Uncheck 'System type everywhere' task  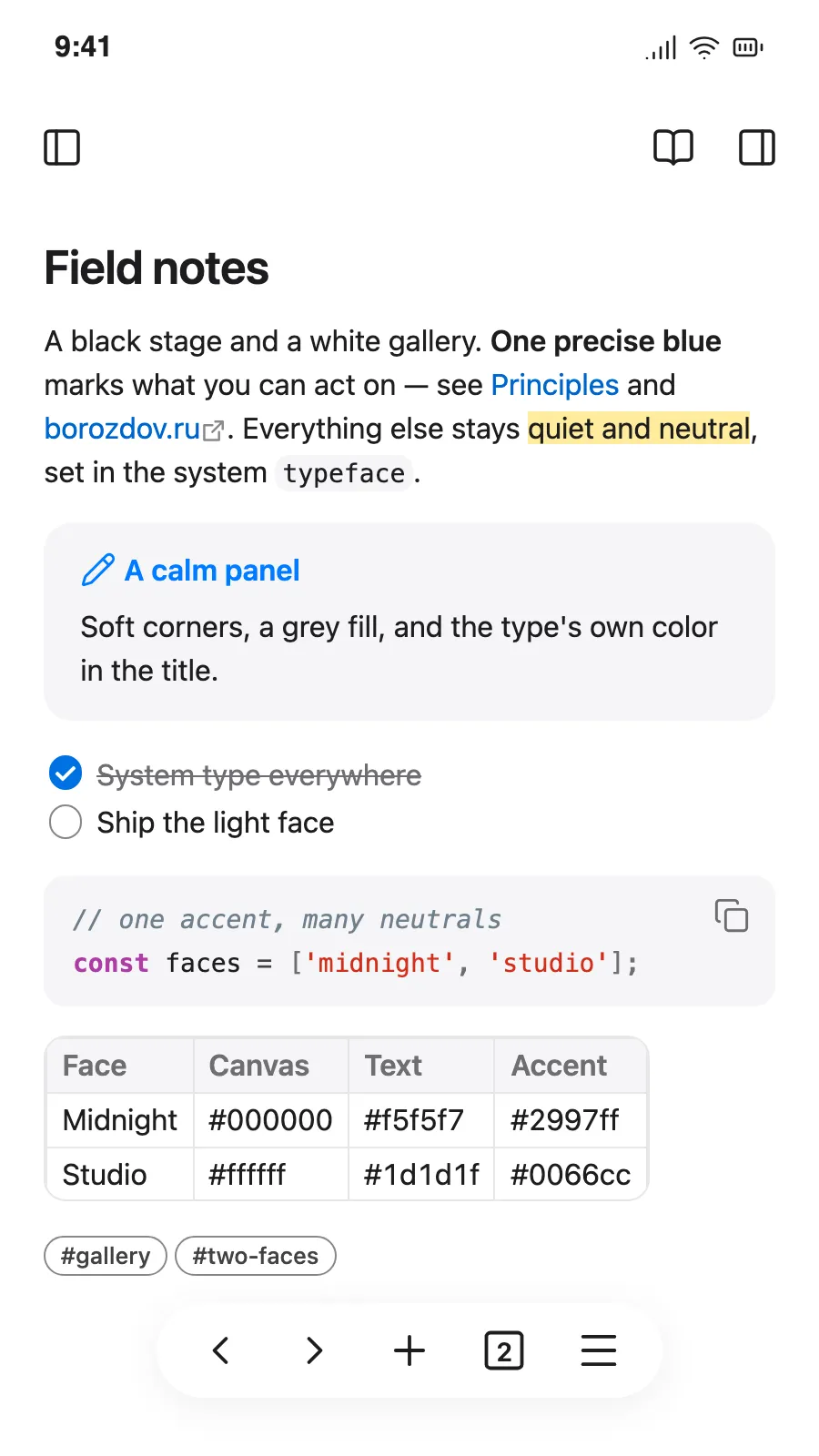(66, 773)
